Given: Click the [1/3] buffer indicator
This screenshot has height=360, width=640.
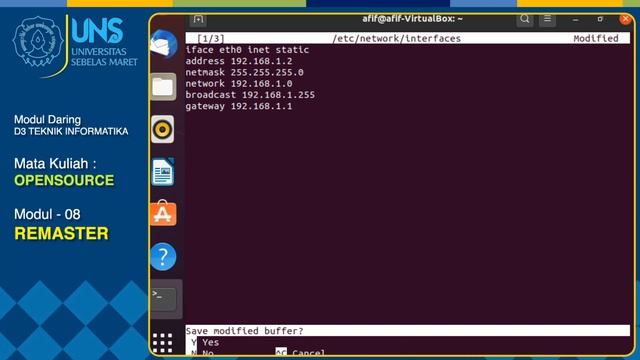Looking at the screenshot, I should point(211,38).
